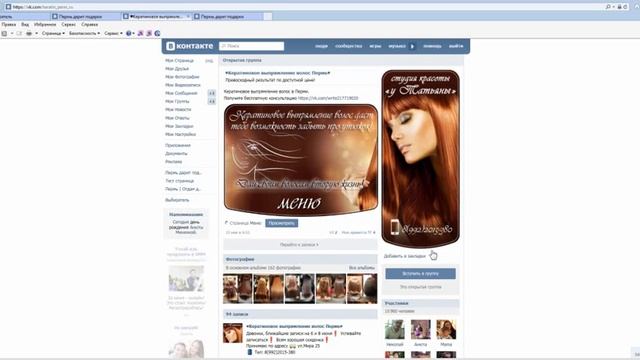Open the 'Справка' browser menu
The height and width of the screenshot is (360, 640).
[89, 24]
